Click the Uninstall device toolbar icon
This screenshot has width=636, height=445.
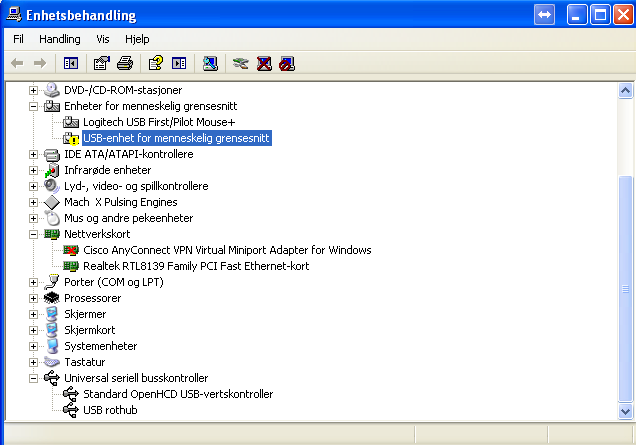click(264, 63)
